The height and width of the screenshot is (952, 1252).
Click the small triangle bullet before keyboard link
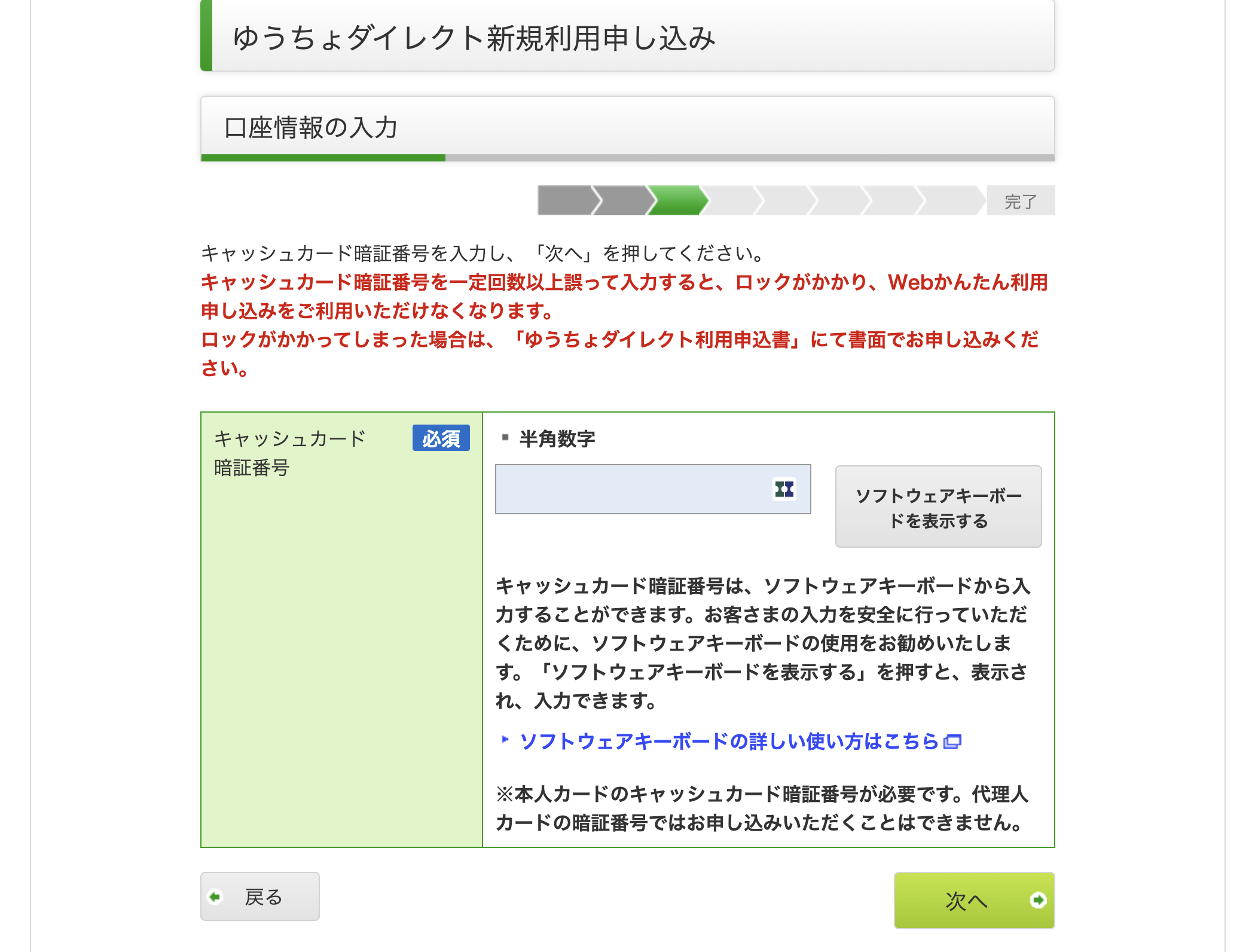505,740
